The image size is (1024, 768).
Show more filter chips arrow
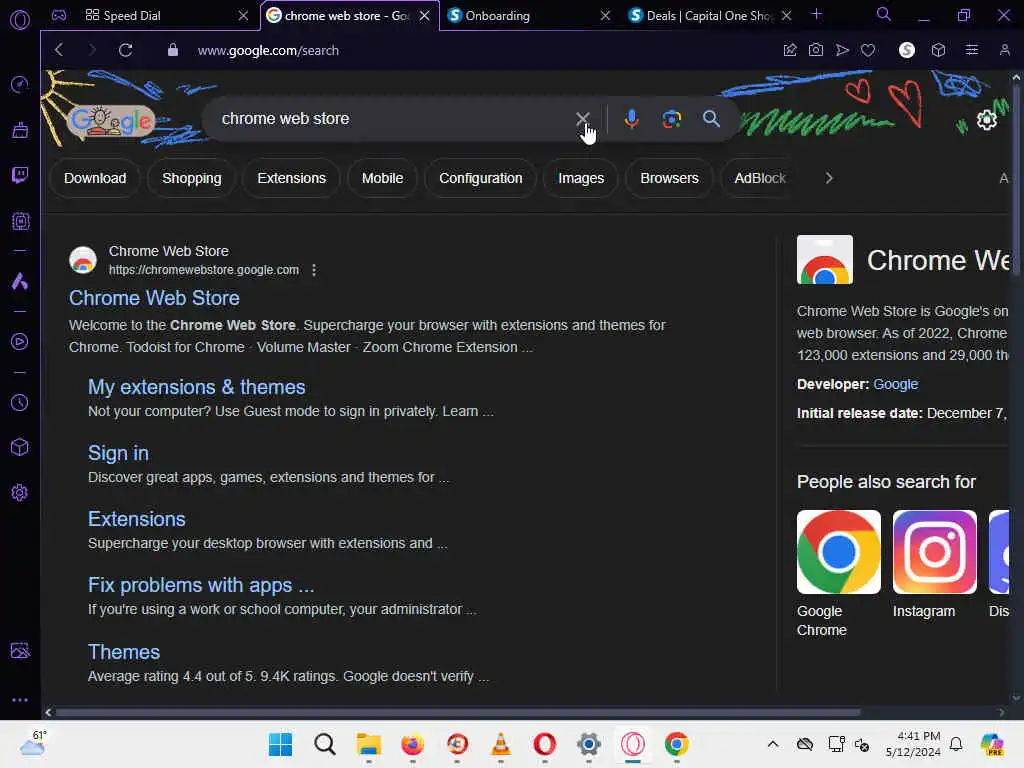(829, 178)
